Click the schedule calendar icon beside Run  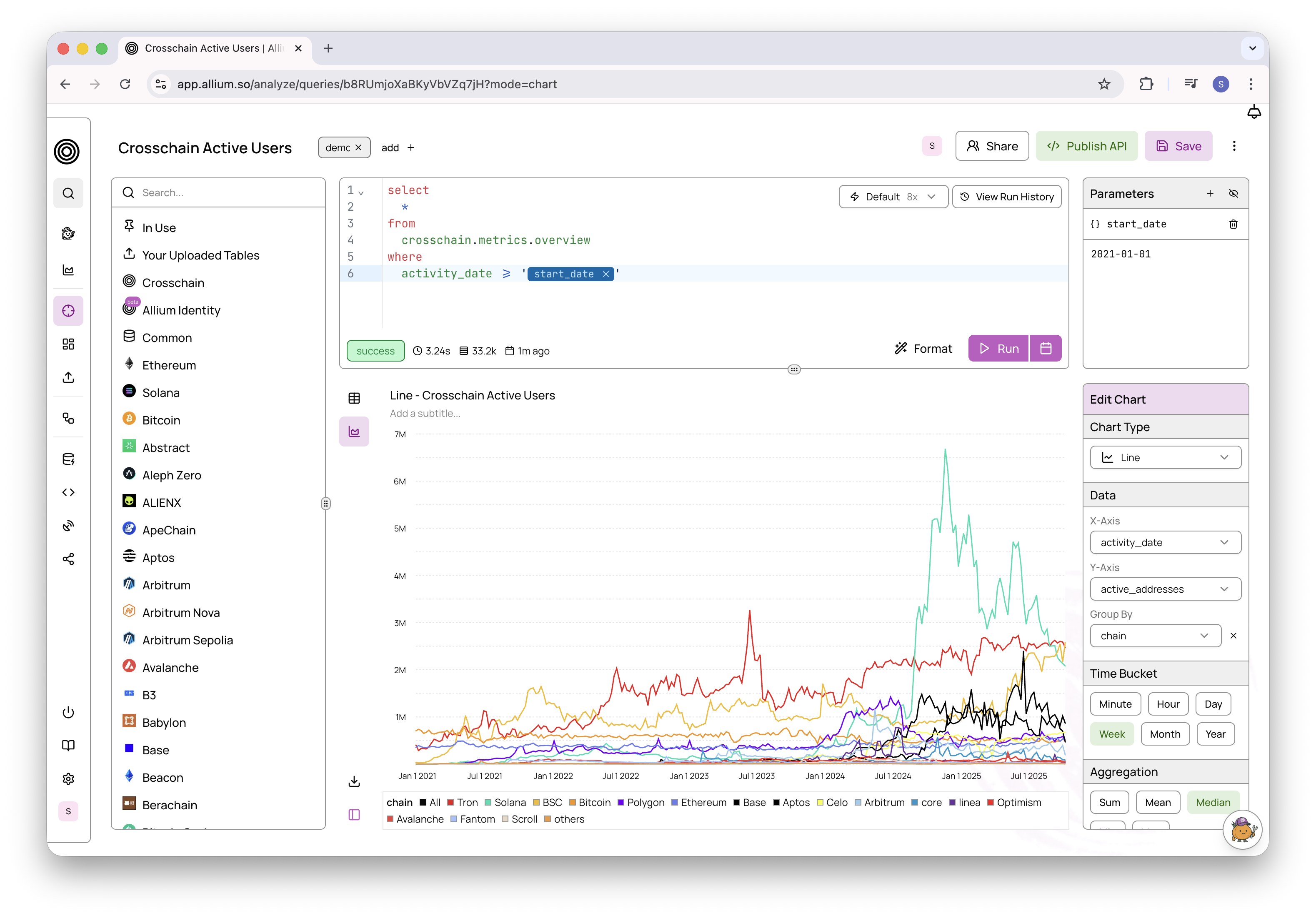(x=1046, y=348)
